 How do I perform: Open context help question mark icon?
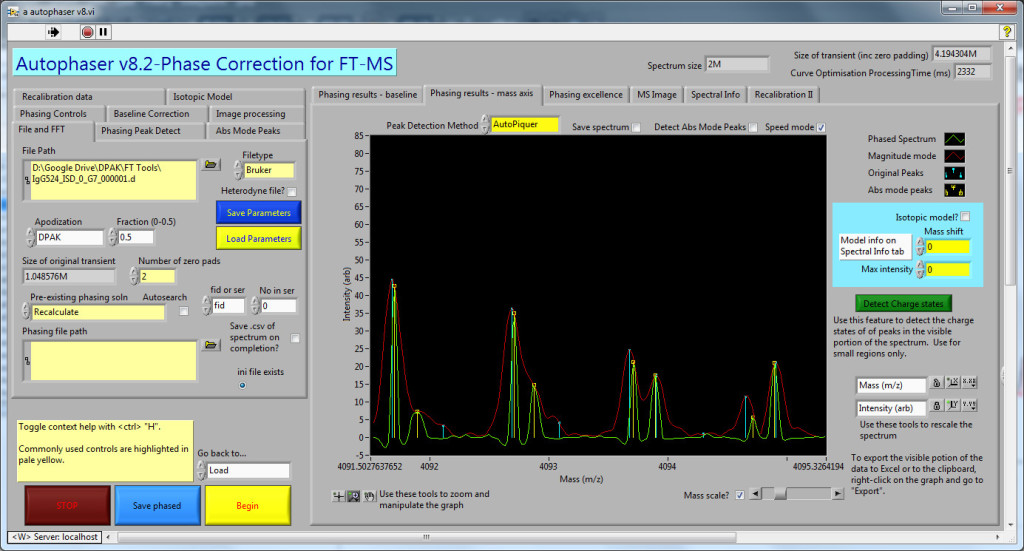pos(1006,31)
